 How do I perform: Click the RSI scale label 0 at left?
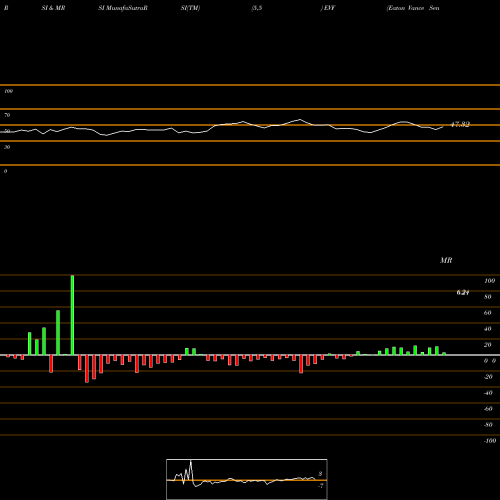(x=5, y=171)
